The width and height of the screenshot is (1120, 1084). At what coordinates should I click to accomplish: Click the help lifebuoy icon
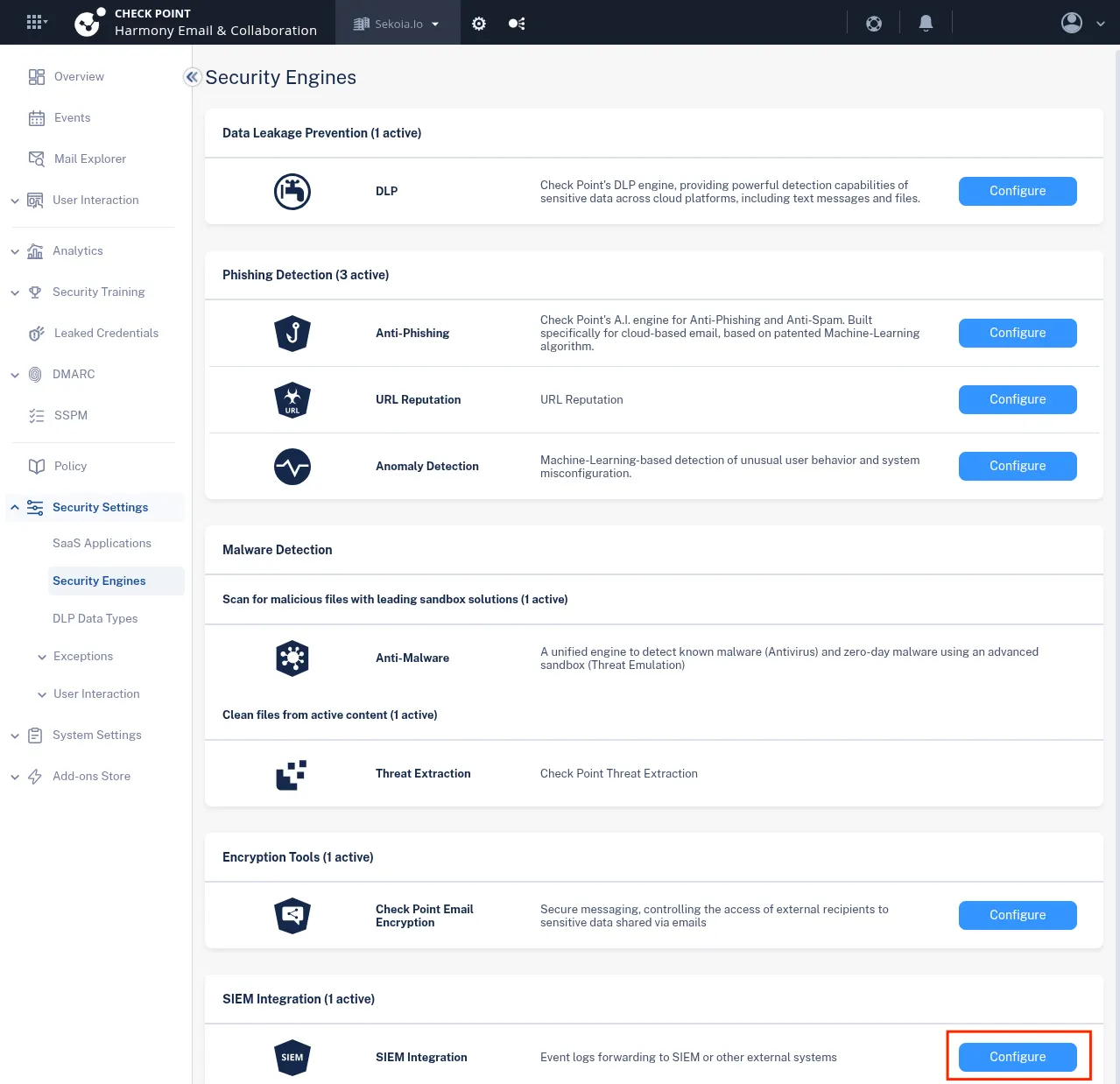pos(874,24)
